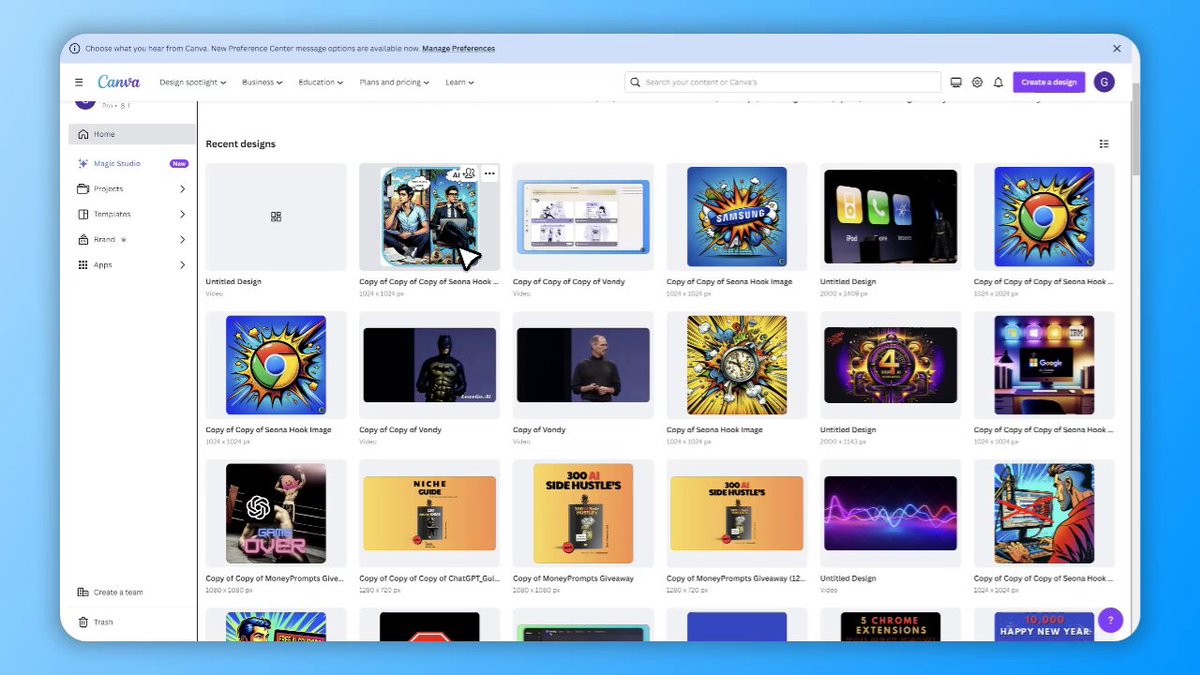Click the title "Copy of Copy of Copy of Vondy"
Screen dimensions: 1200x675
[x=569, y=282]
